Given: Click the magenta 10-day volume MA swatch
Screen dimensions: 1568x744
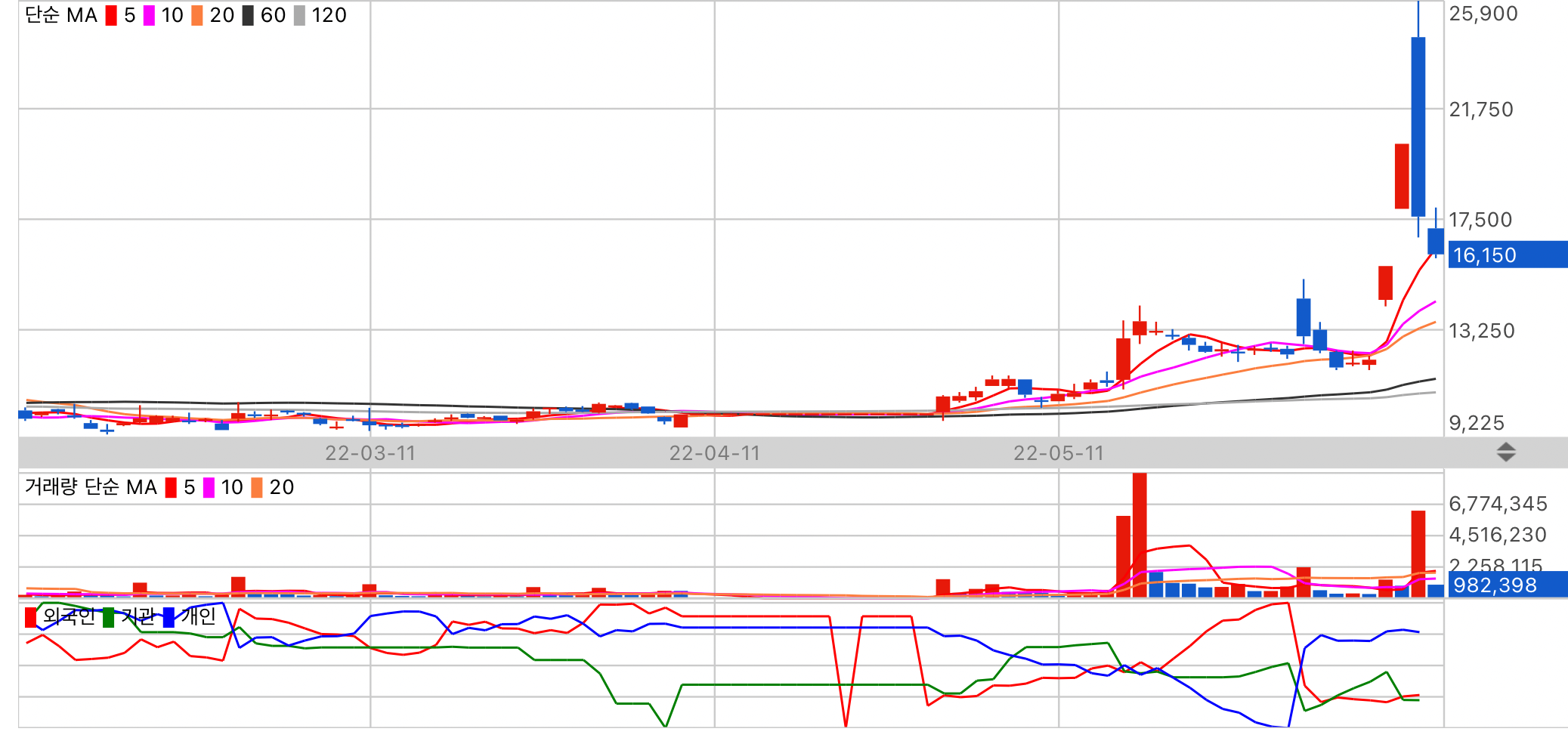Looking at the screenshot, I should point(209,488).
